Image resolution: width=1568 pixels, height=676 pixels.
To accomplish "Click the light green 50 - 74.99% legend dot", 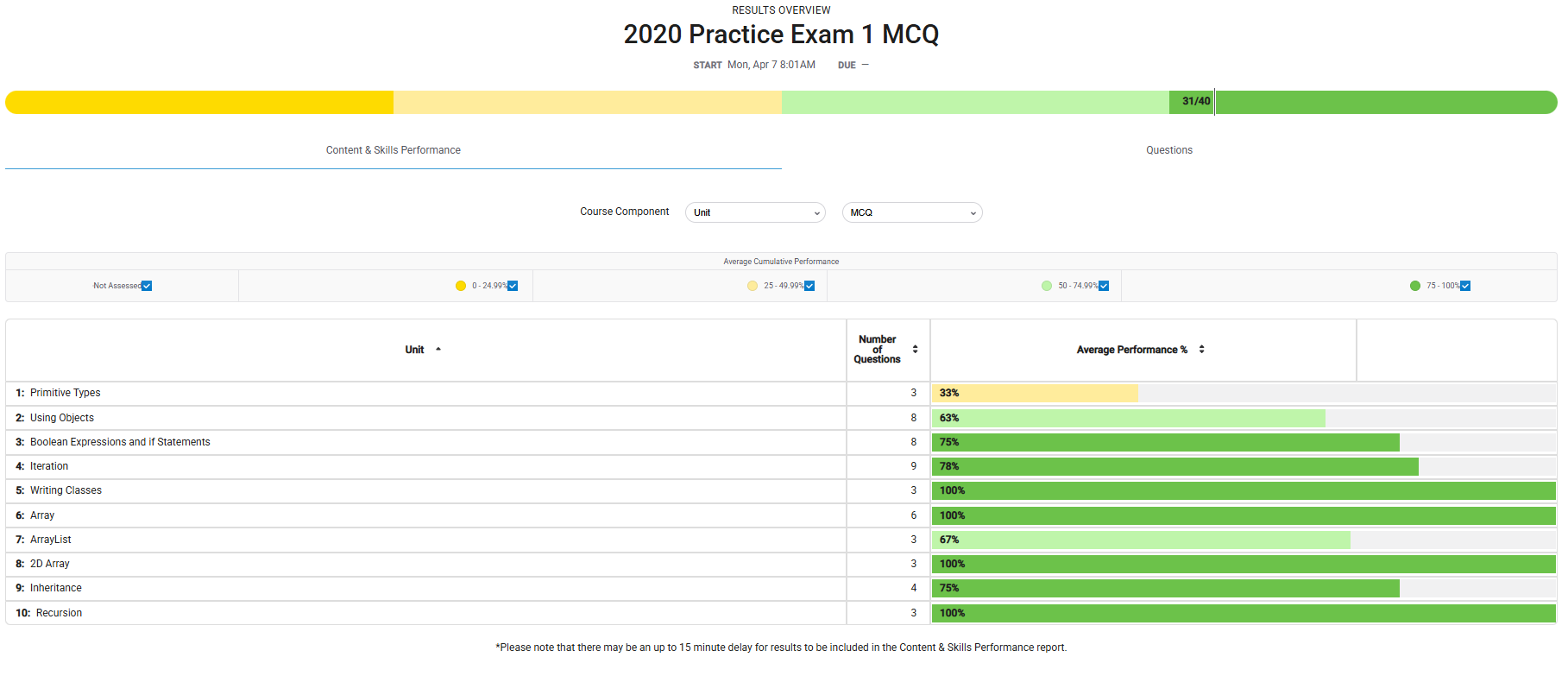I will (x=1047, y=286).
